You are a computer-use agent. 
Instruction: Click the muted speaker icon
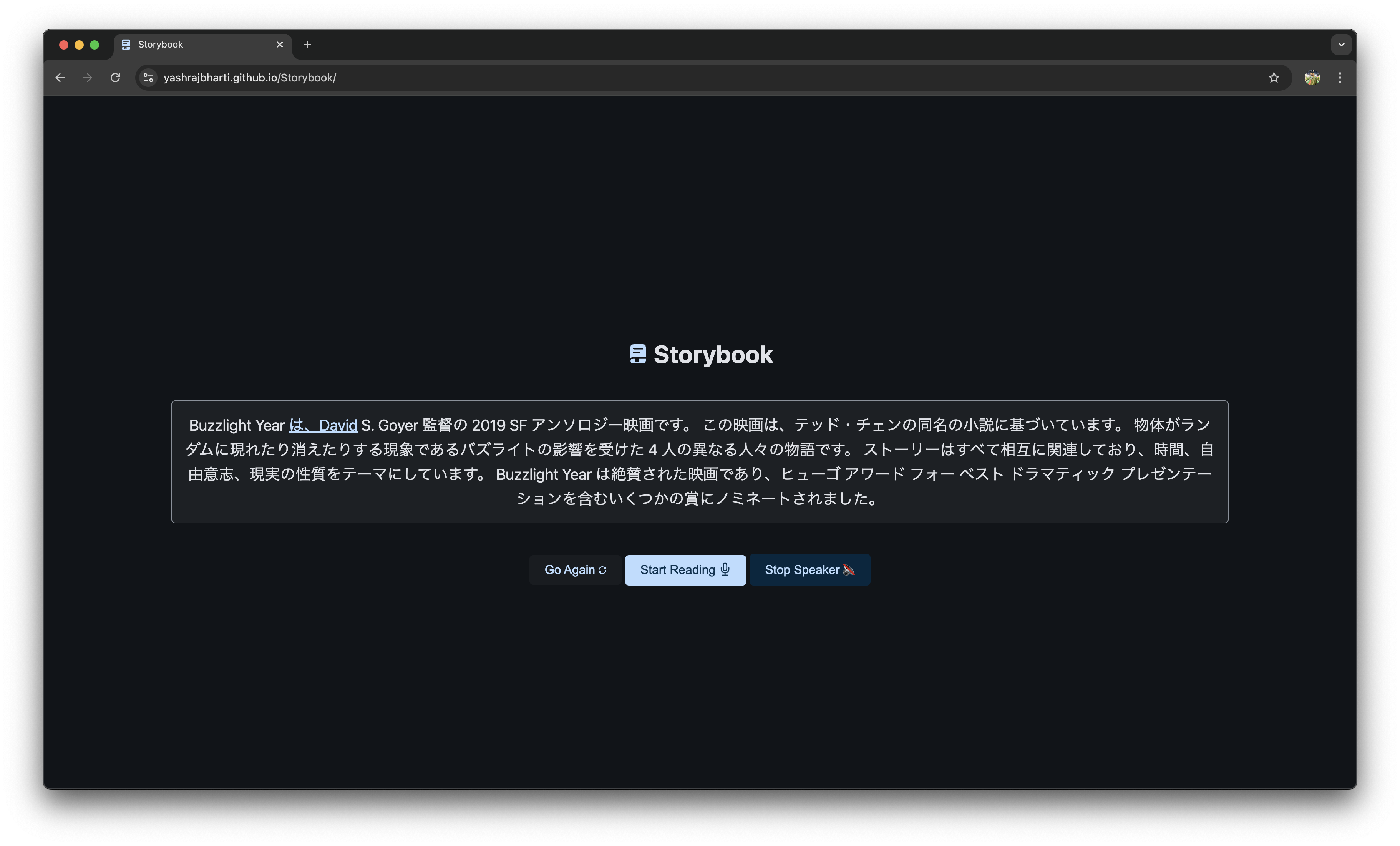pos(848,569)
